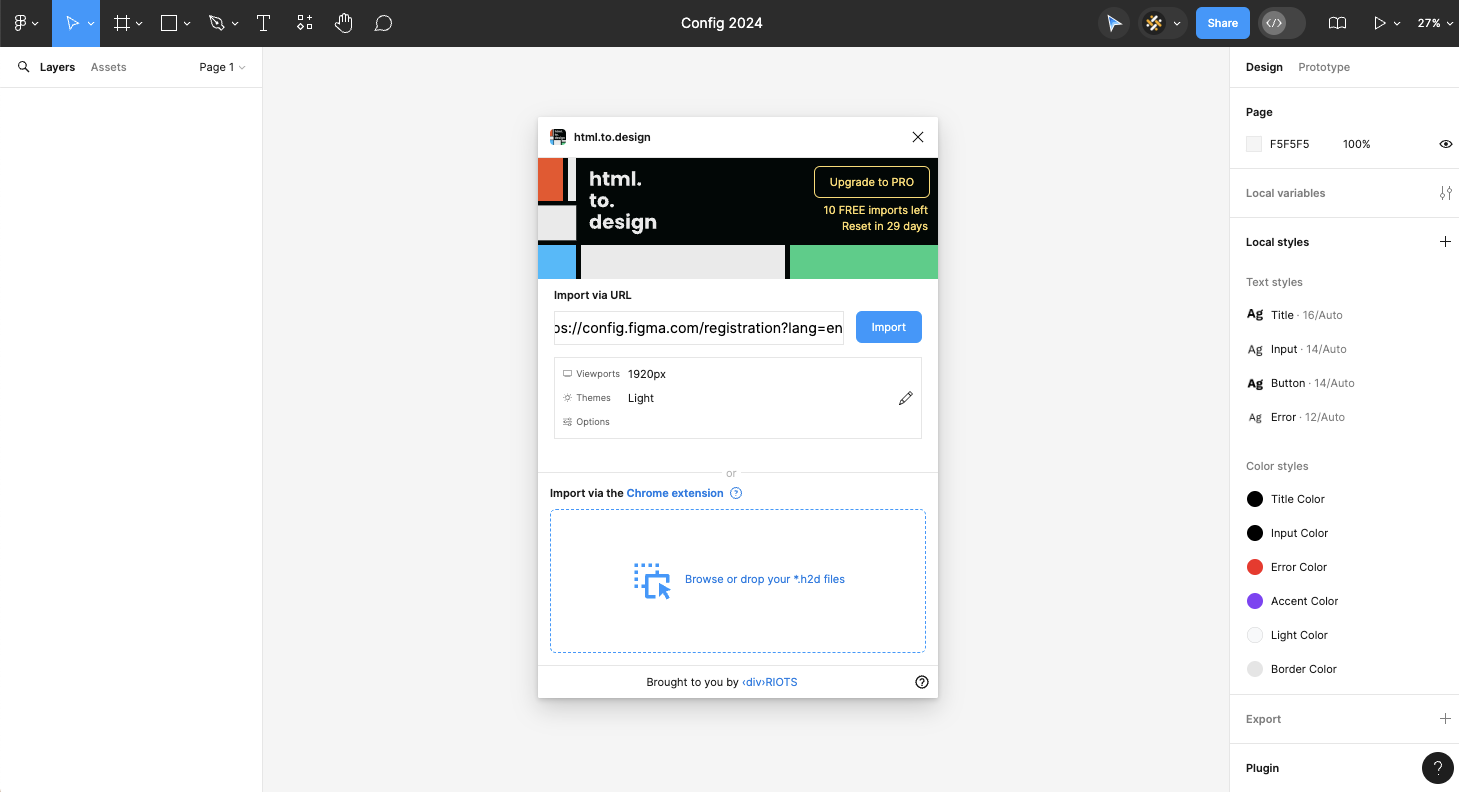1459x792 pixels.
Task: Open Local variables settings icon
Action: click(1445, 193)
